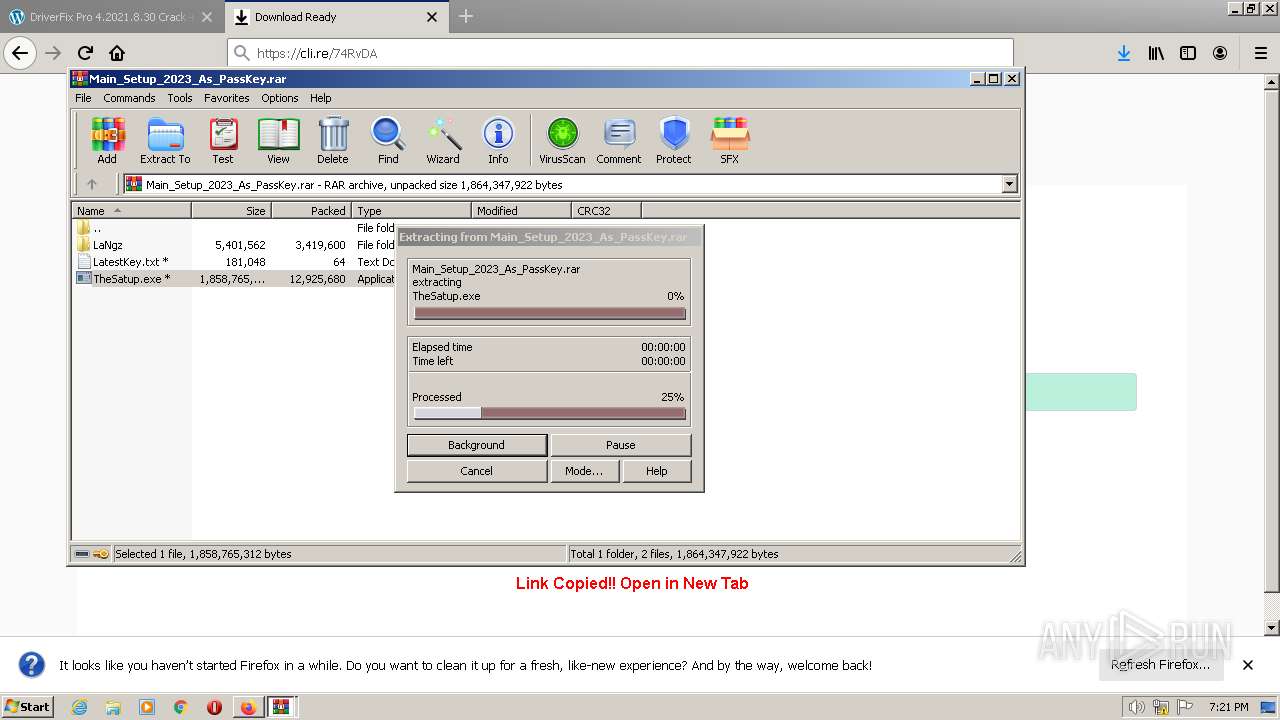Open the archive path dropdown arrow

(x=1009, y=184)
